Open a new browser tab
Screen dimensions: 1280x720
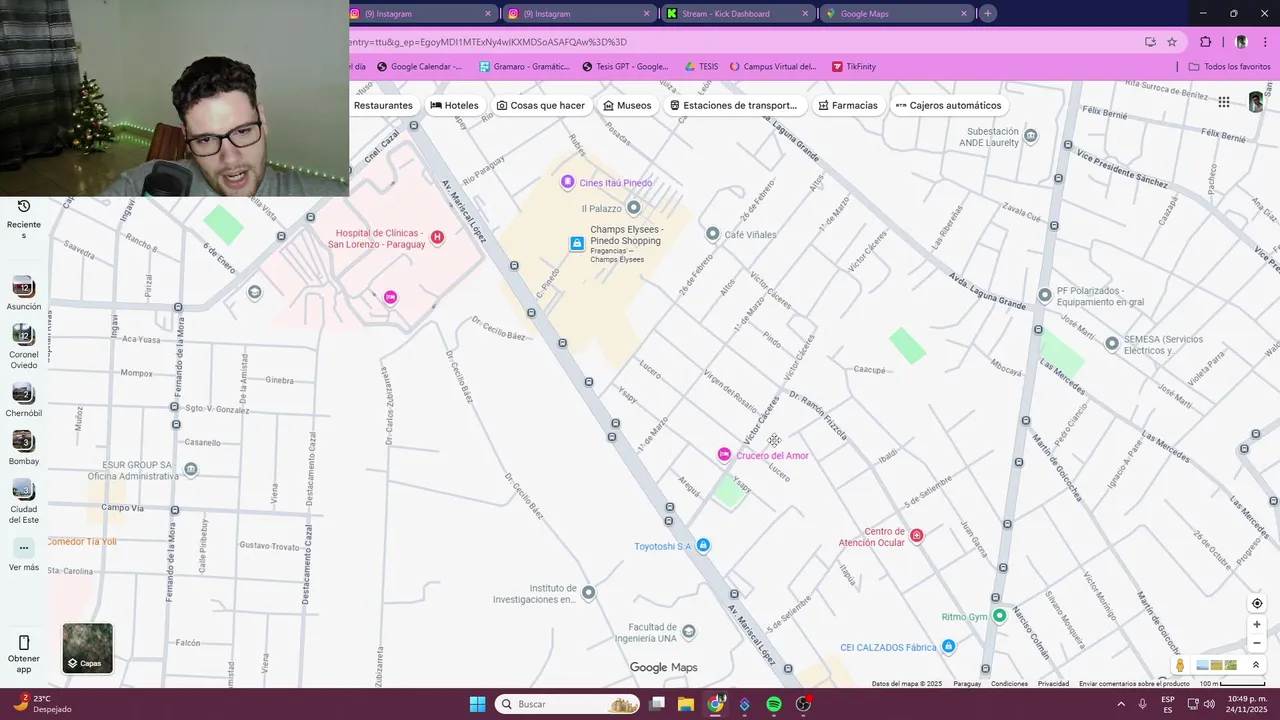988,13
